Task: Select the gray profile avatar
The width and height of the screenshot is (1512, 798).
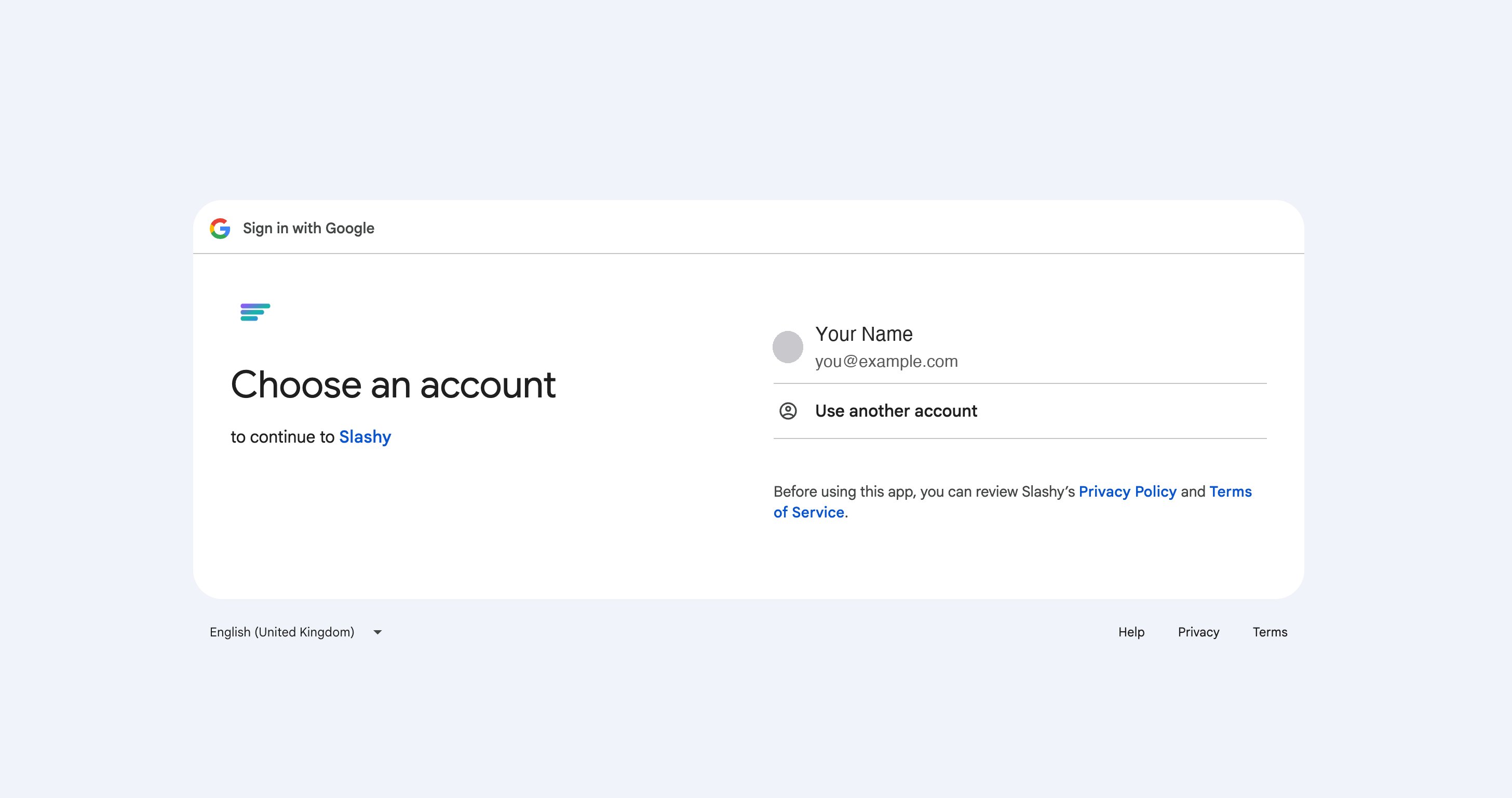Action: point(788,347)
